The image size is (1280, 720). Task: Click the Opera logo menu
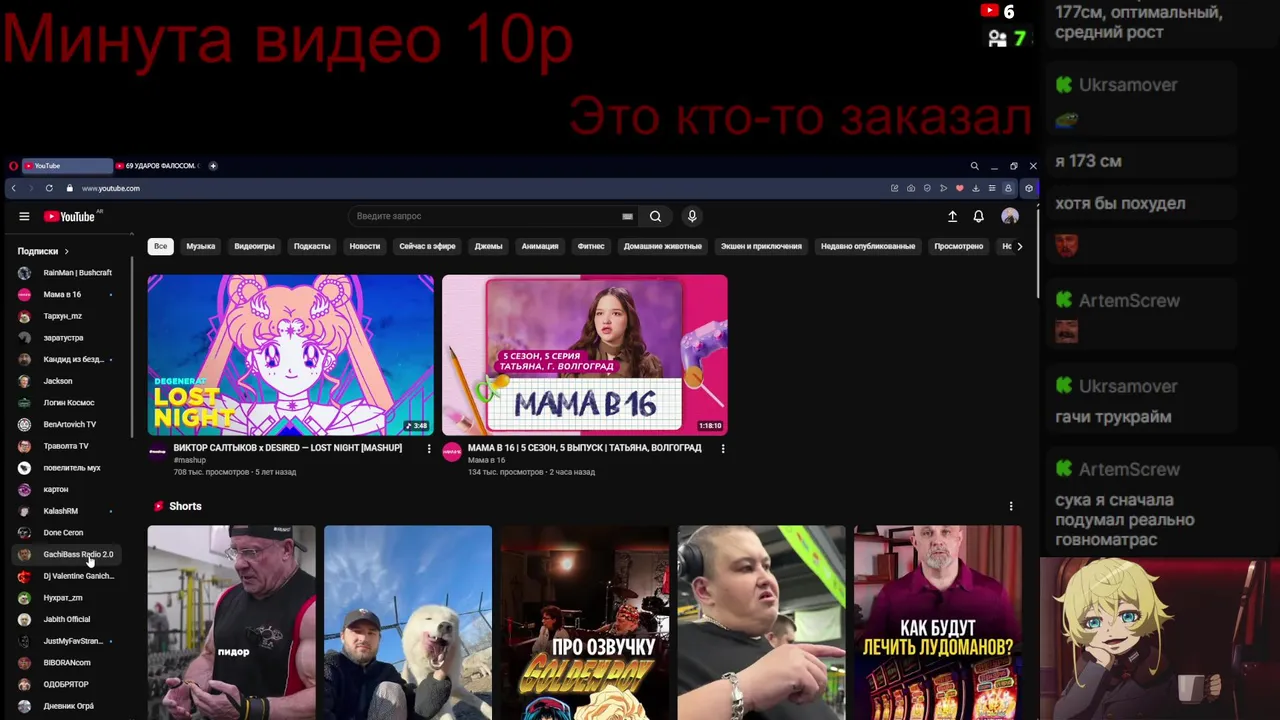coord(13,166)
